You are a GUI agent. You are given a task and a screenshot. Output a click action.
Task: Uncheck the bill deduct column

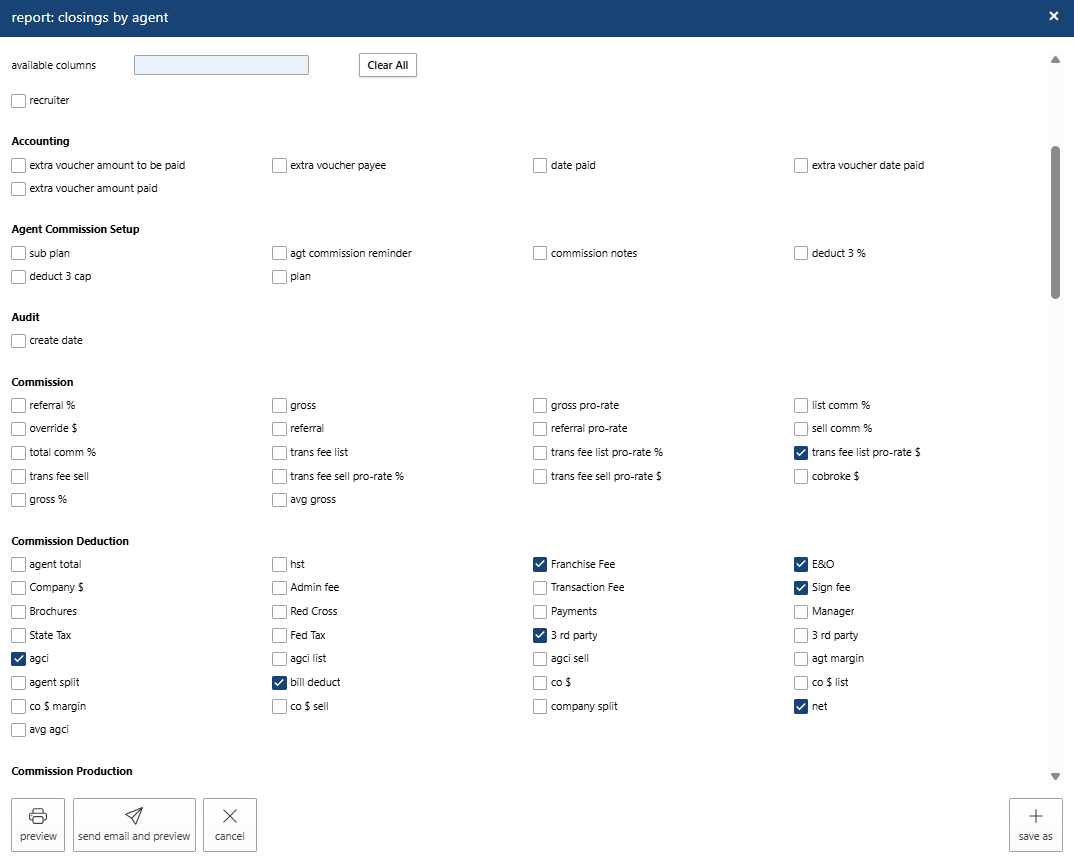pyautogui.click(x=280, y=683)
